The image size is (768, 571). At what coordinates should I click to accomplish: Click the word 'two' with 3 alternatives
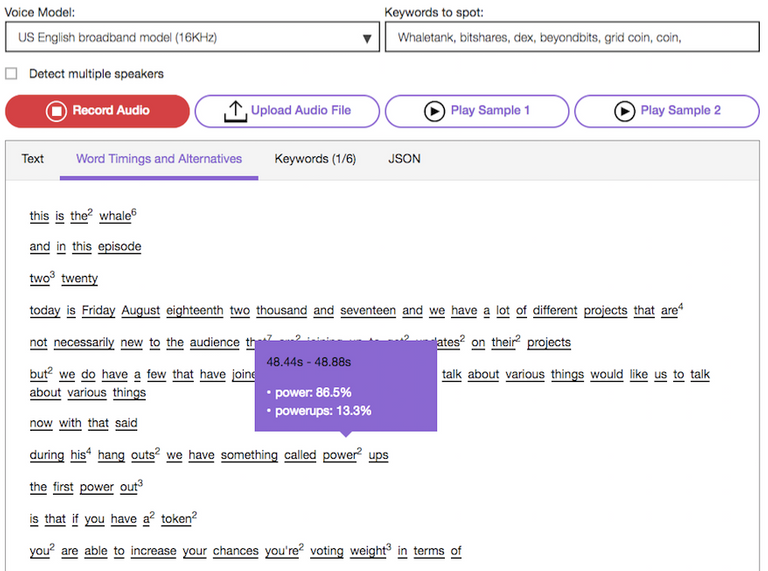[x=42, y=278]
